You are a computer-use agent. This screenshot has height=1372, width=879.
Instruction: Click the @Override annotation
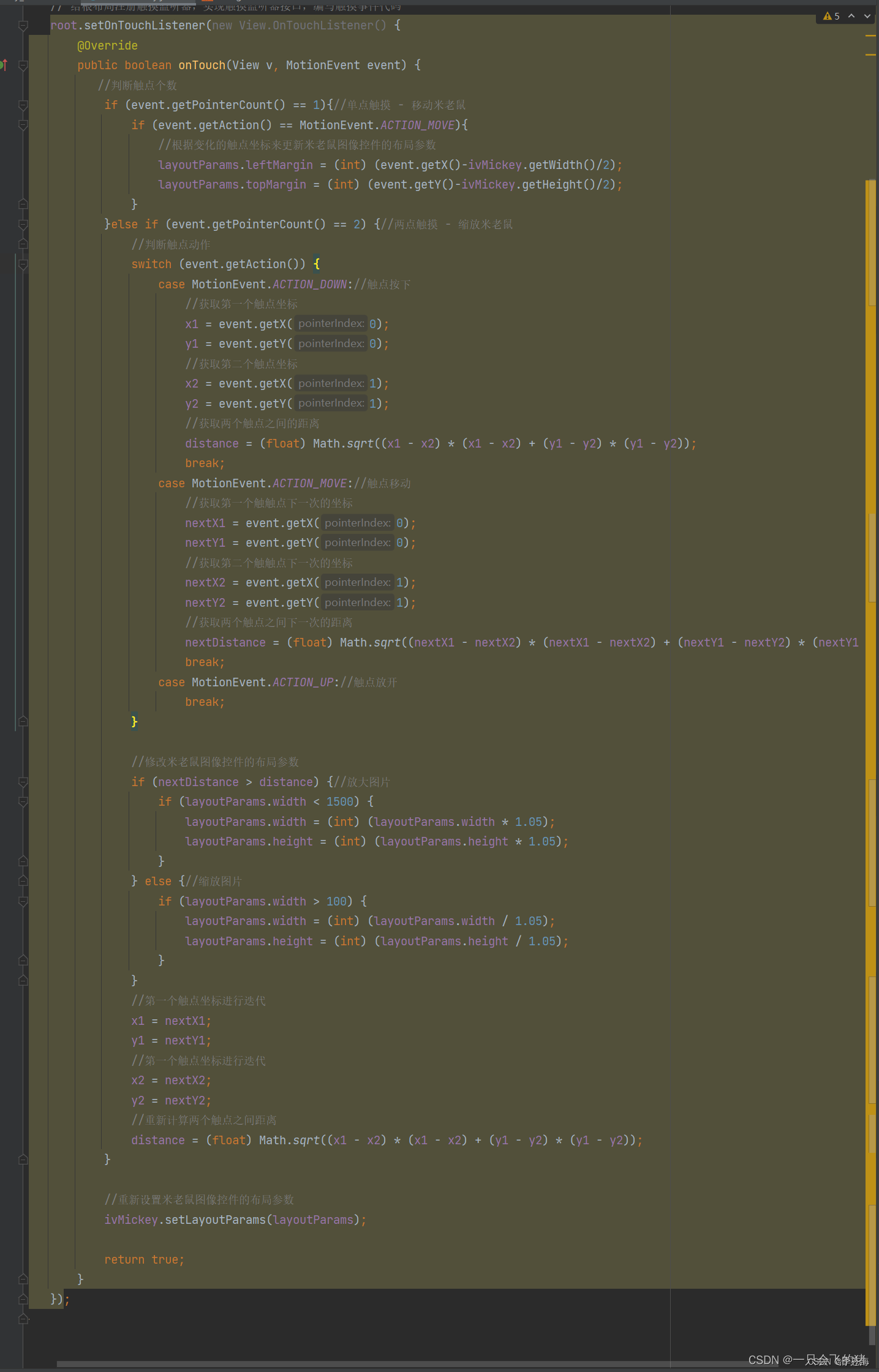107,45
